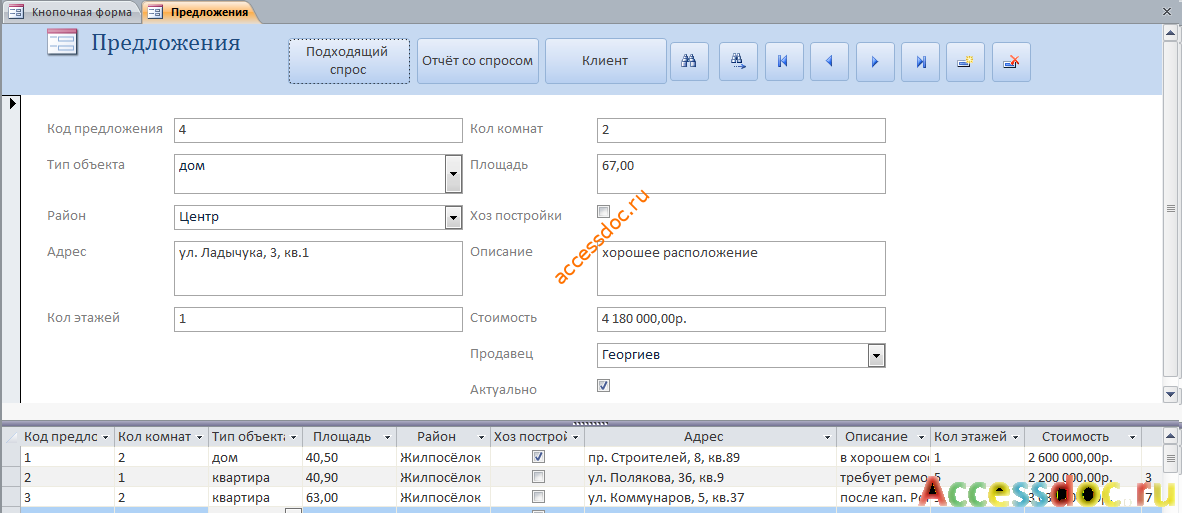Click the form icon beside Предложения title
Image resolution: width=1182 pixels, height=513 pixels.
point(62,42)
